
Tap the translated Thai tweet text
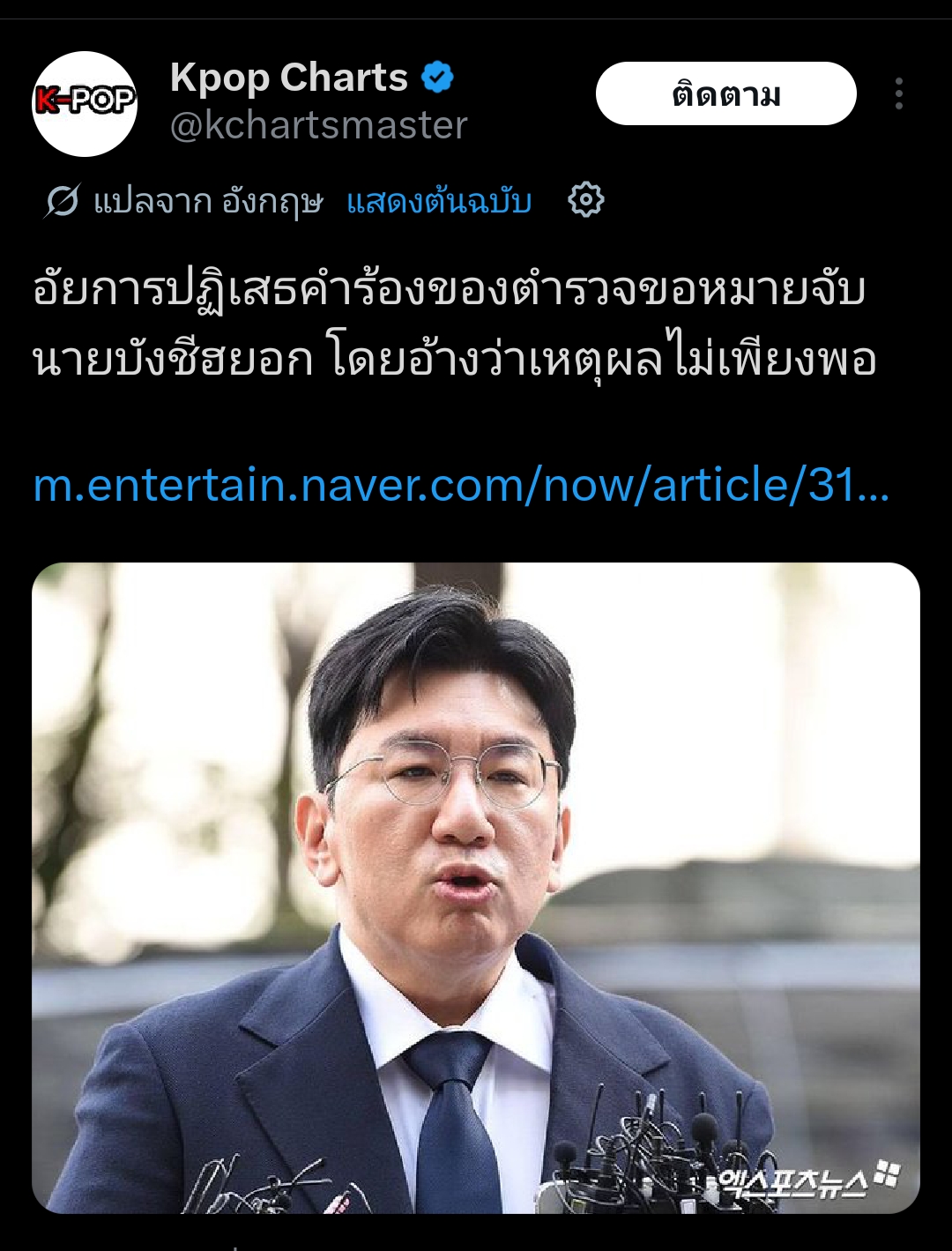(x=455, y=325)
